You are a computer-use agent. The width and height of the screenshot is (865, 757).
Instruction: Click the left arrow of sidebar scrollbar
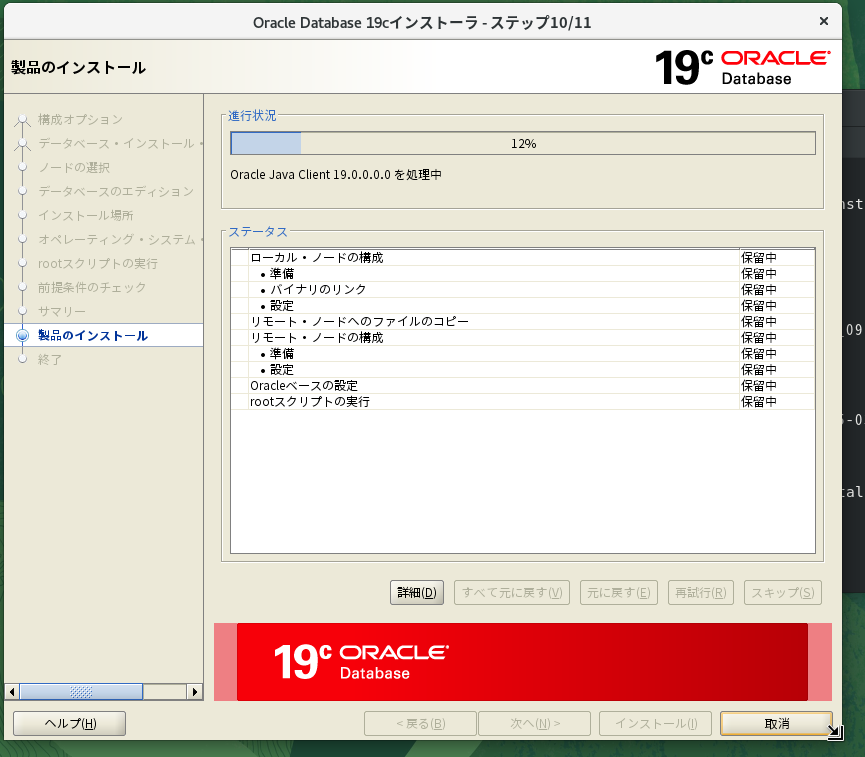[x=12, y=691]
